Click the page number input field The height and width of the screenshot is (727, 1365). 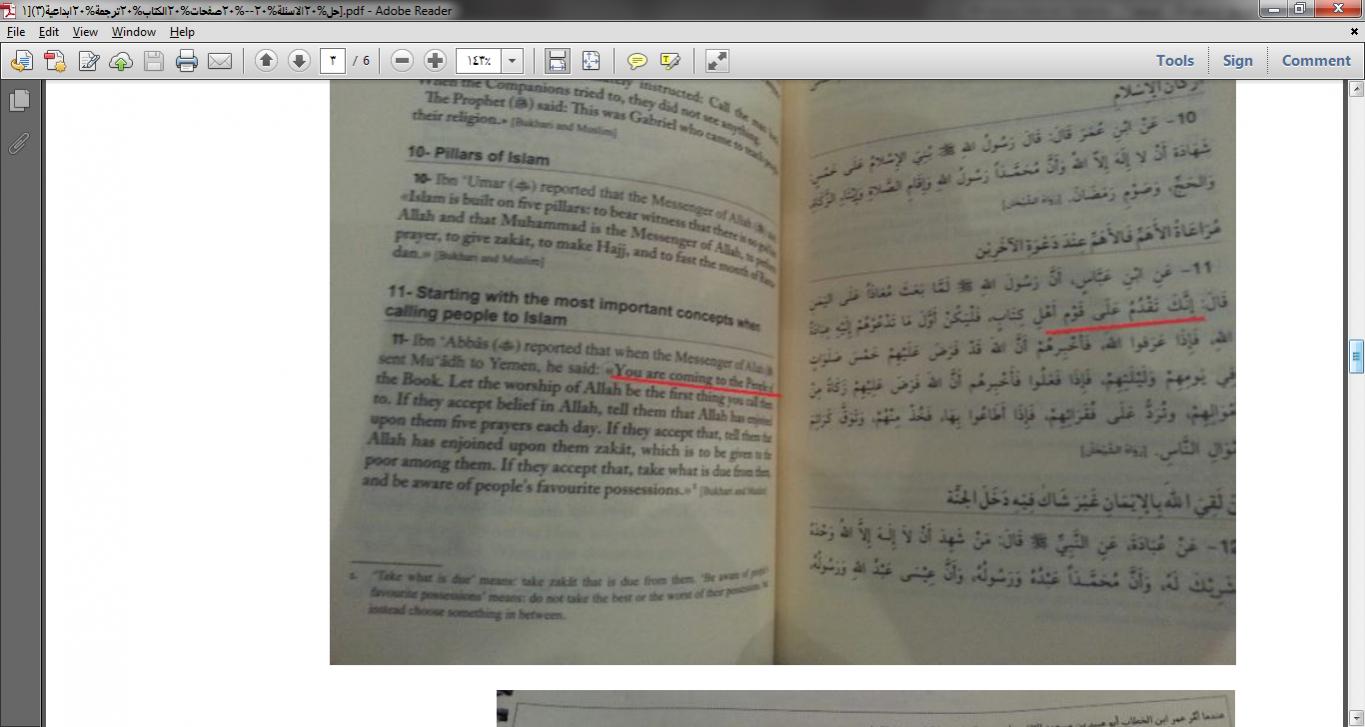[332, 61]
